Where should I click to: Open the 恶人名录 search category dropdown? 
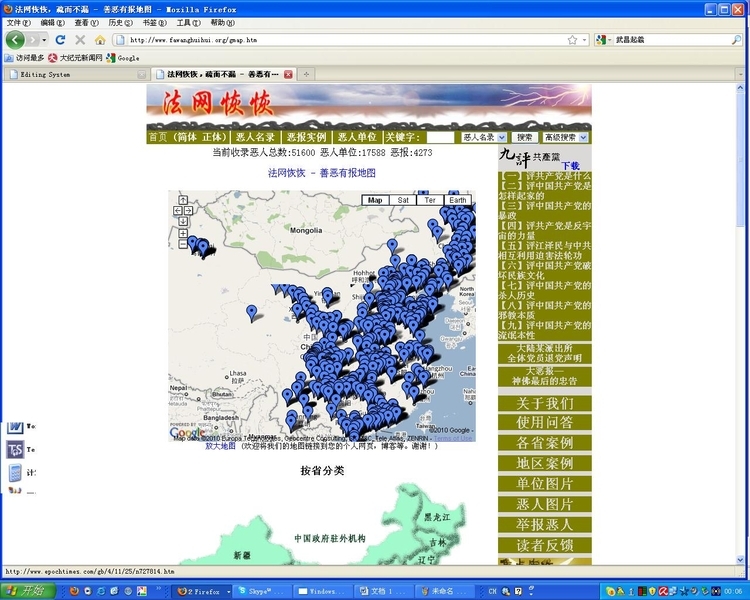[x=484, y=137]
